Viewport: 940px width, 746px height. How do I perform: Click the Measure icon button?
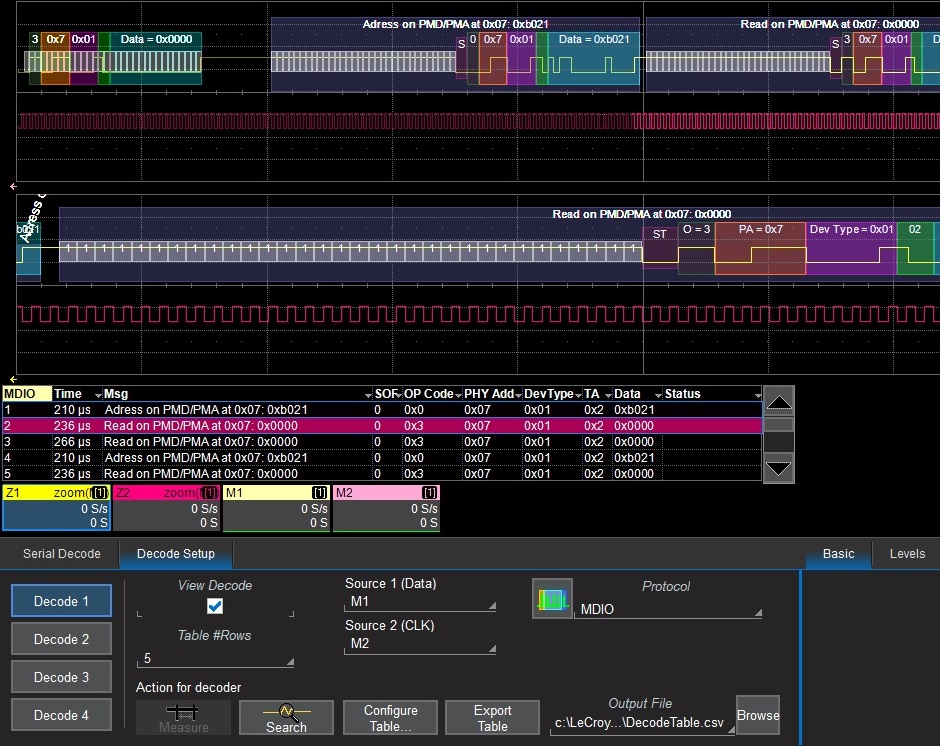[x=183, y=716]
